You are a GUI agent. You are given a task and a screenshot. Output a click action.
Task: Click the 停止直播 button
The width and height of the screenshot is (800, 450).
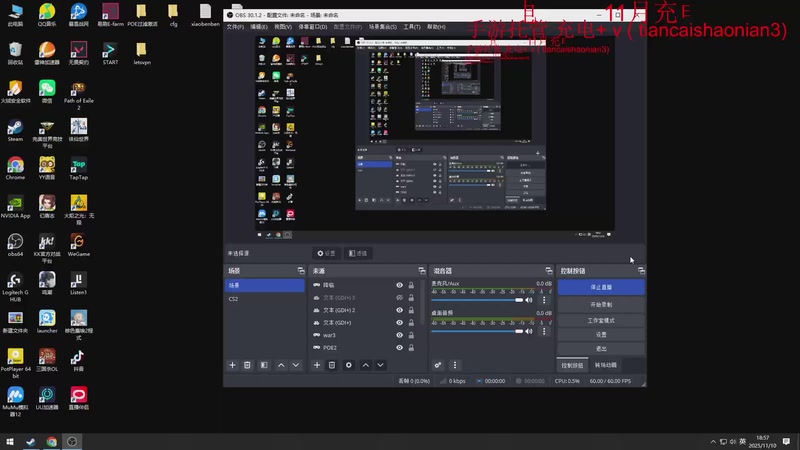[x=600, y=288]
